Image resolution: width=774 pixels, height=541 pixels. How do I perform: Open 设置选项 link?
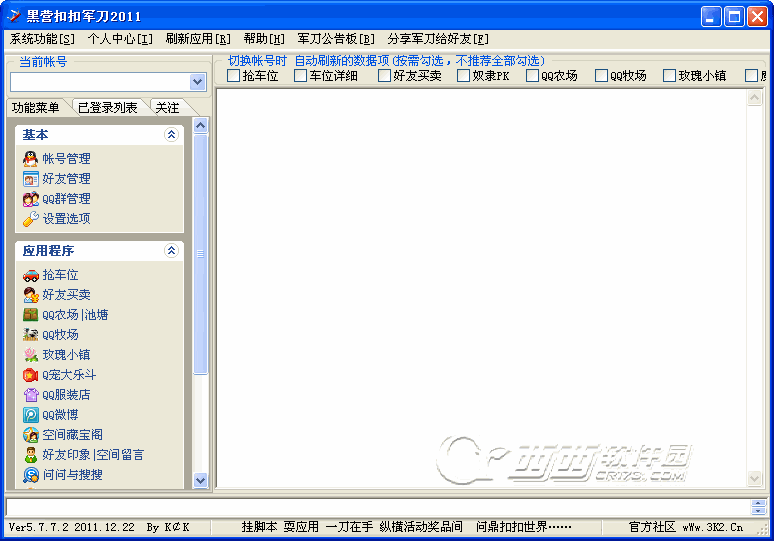[x=66, y=219]
